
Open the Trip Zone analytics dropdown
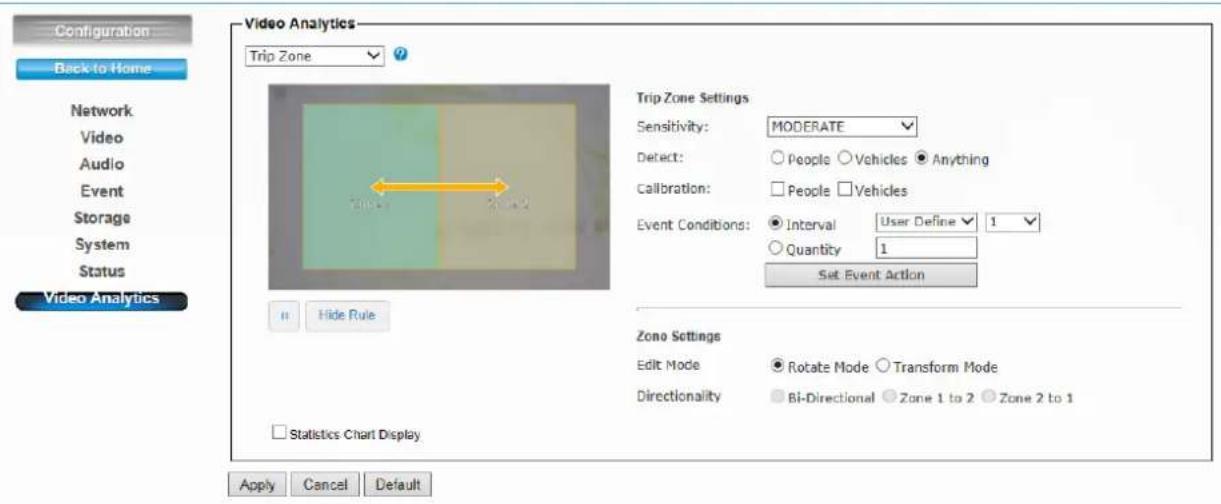pyautogui.click(x=315, y=57)
